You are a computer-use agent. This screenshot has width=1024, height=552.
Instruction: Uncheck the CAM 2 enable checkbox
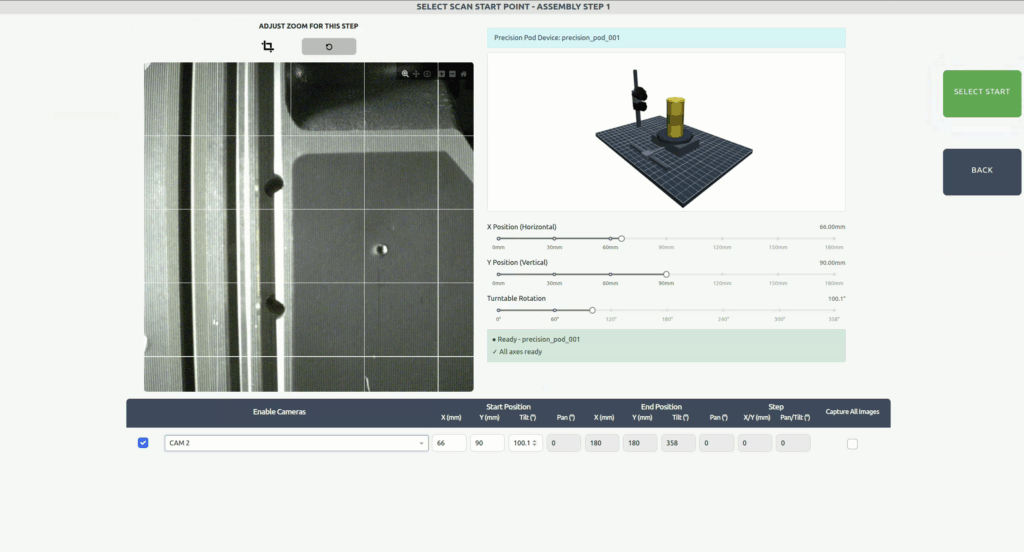[x=143, y=443]
